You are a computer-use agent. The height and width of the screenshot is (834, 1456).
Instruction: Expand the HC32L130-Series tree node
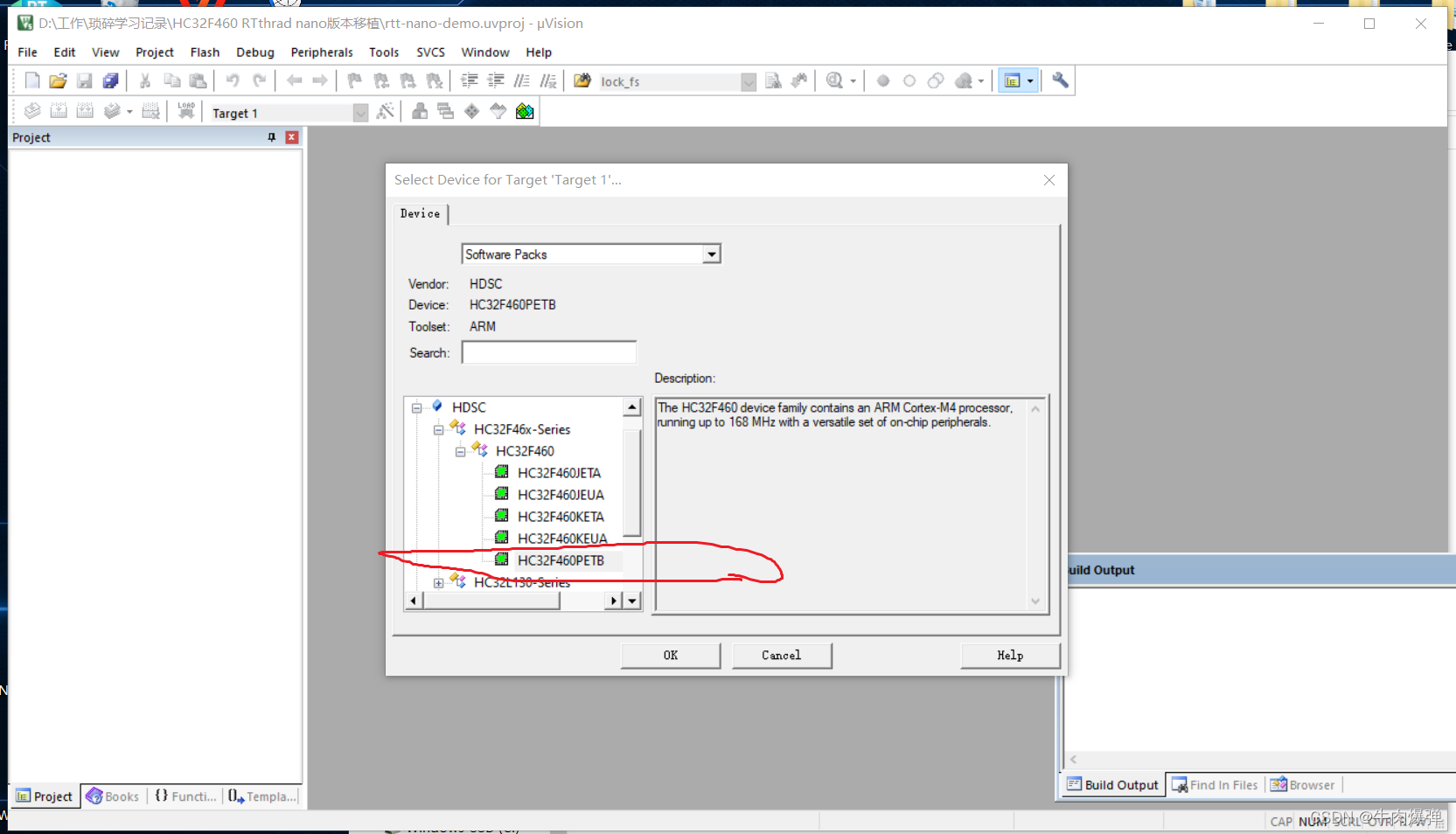click(x=439, y=583)
